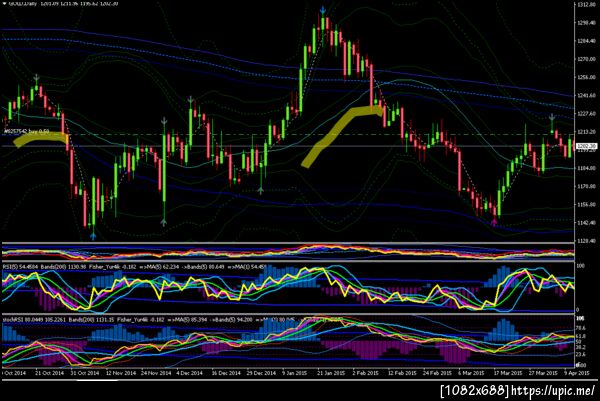Select the '#6257542 buy 0.50' order label
The image size is (600, 401).
pos(26,131)
